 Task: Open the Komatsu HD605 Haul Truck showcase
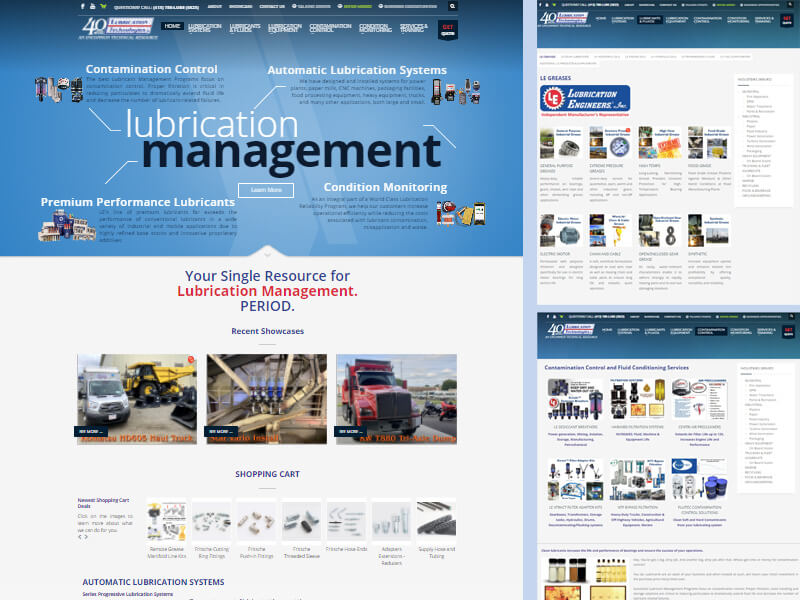[137, 396]
